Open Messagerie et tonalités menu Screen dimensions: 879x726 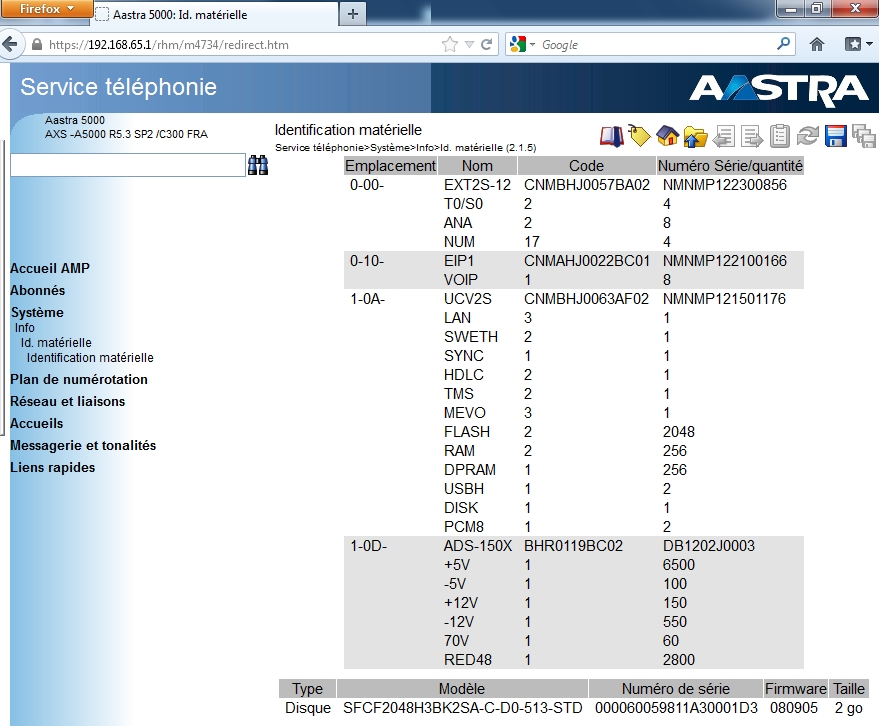83,445
